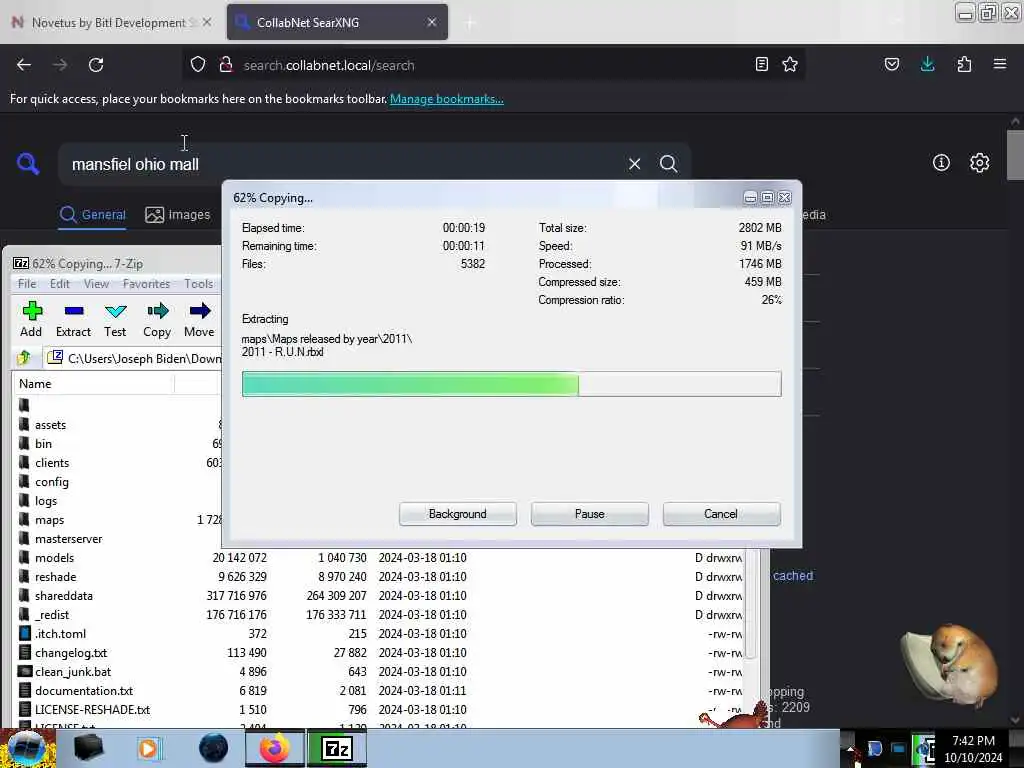Select the assets folder
Image resolution: width=1024 pixels, height=768 pixels.
[x=50, y=424]
